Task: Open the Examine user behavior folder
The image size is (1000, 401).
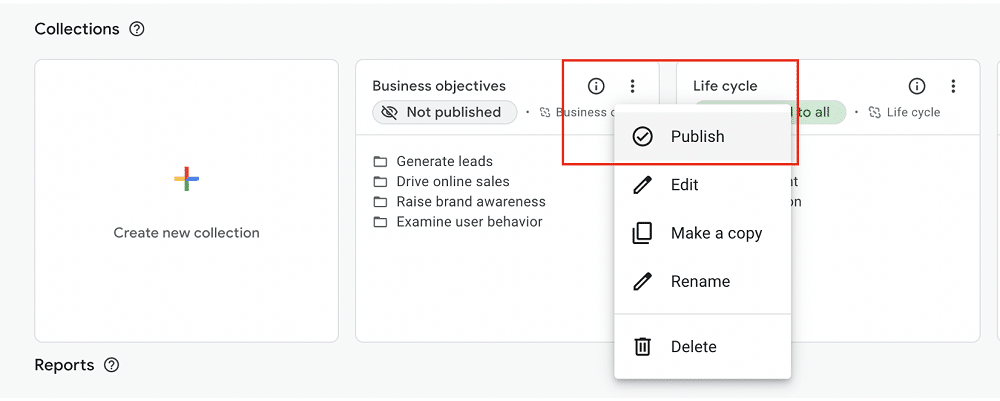Action: point(458,222)
